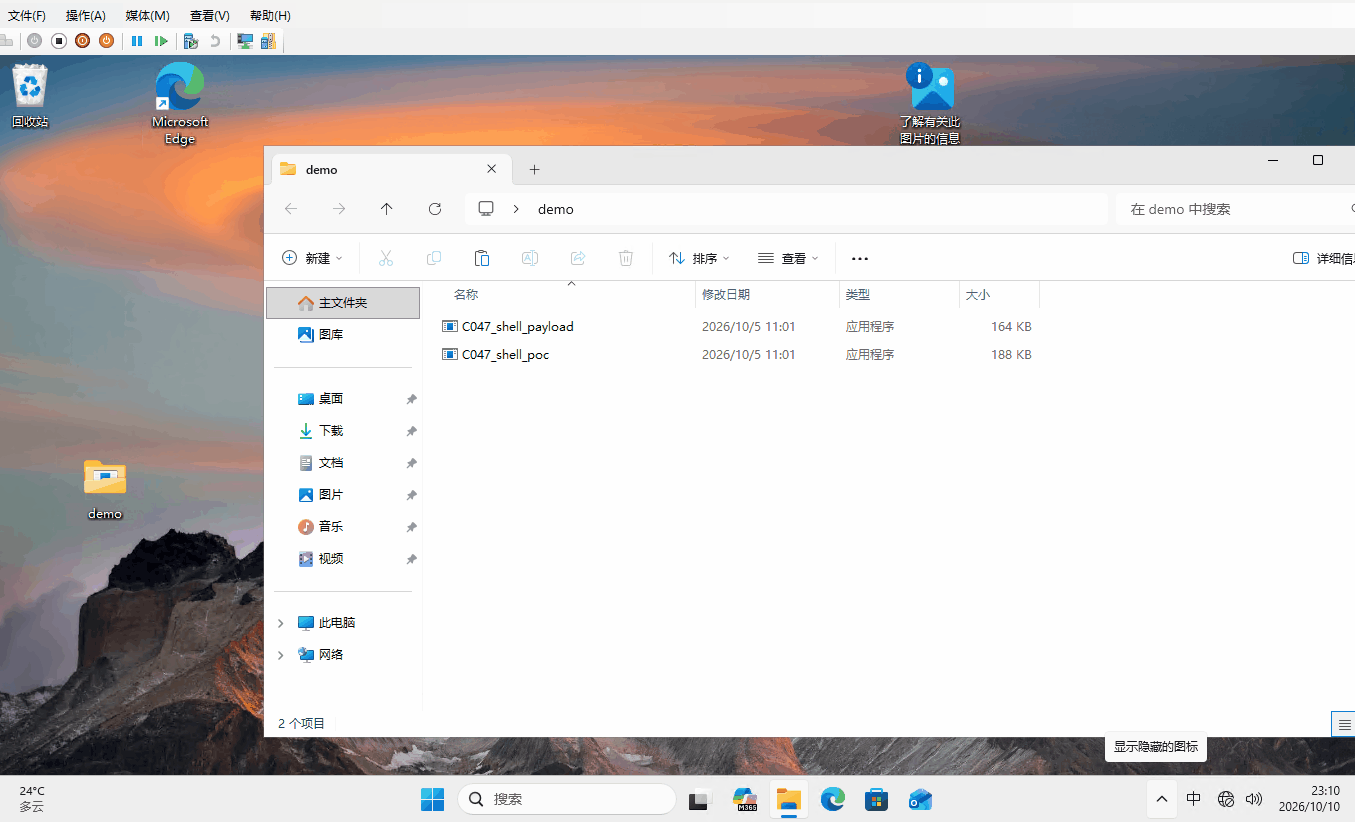Go up one folder level

coord(387,209)
